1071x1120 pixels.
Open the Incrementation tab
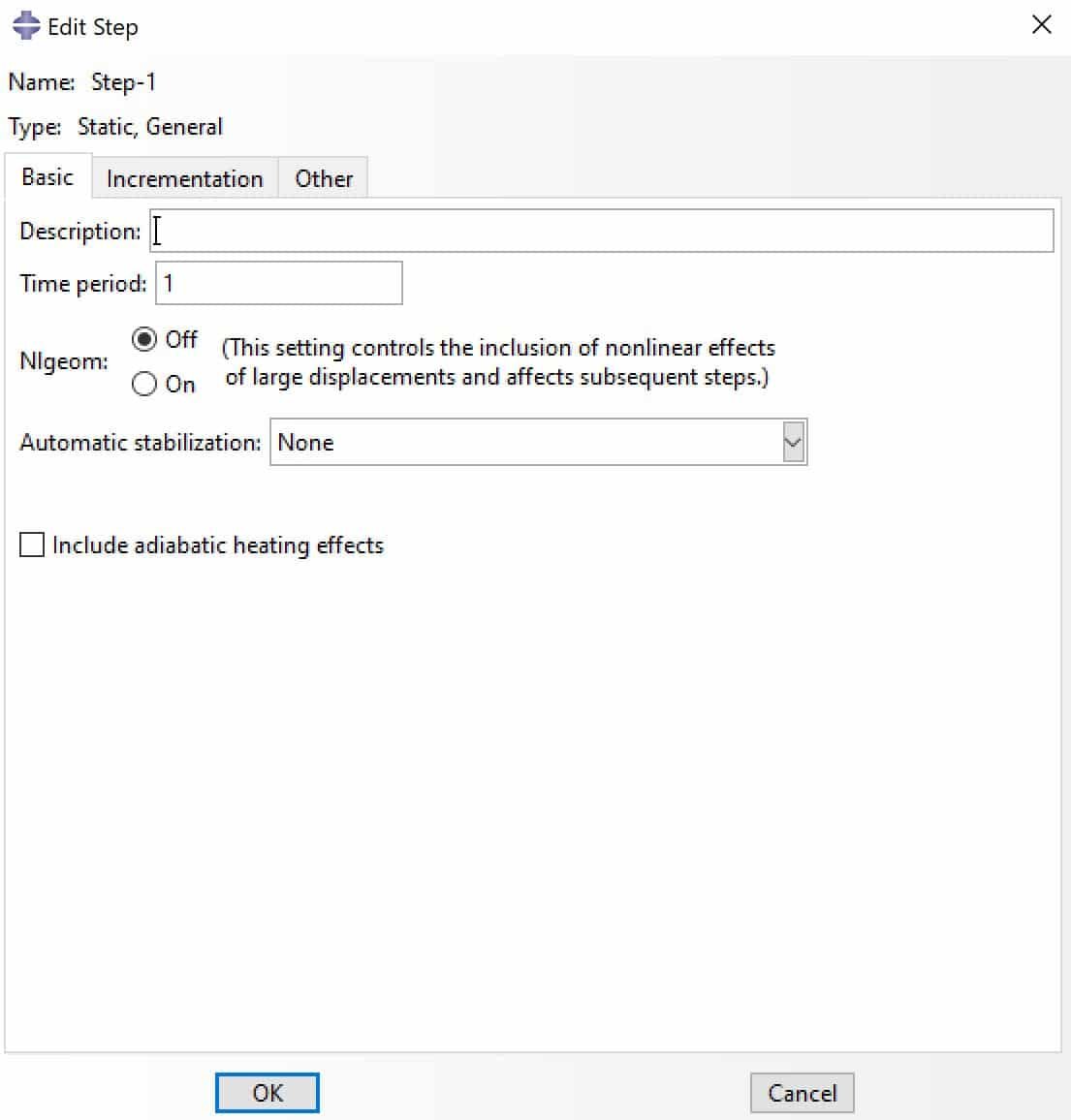click(184, 178)
